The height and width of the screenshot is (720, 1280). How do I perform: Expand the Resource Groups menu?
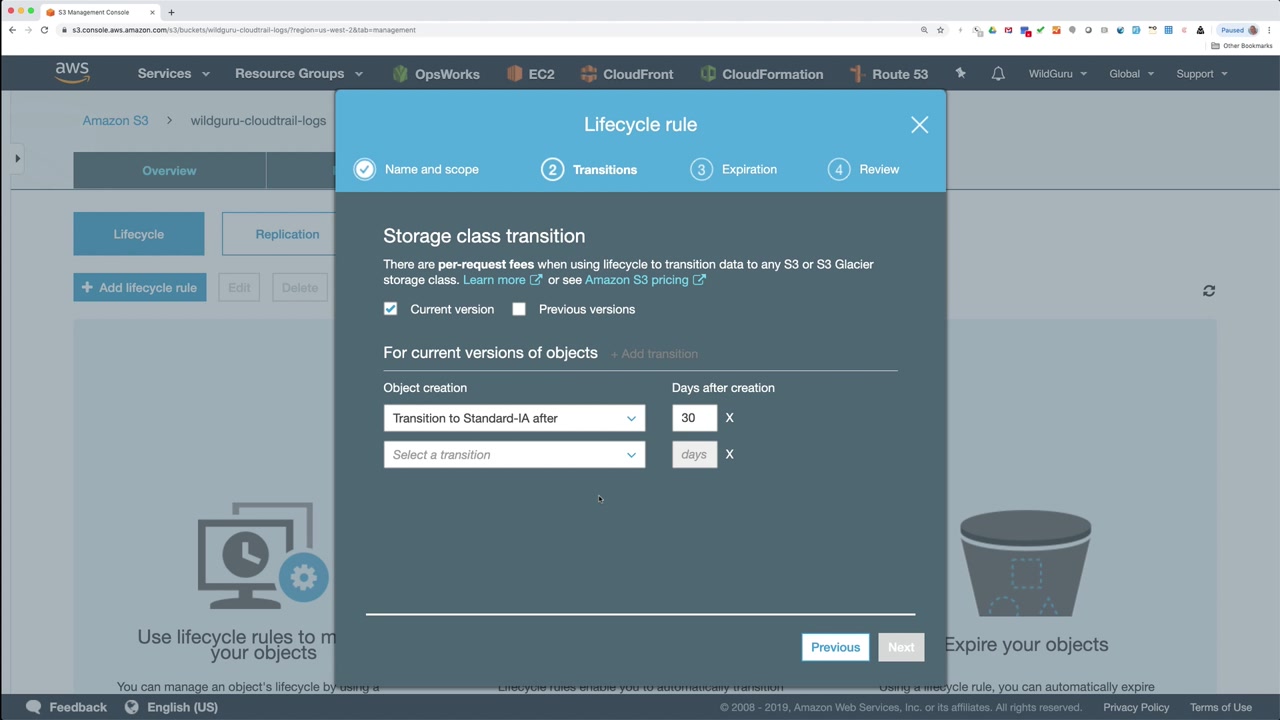point(299,73)
